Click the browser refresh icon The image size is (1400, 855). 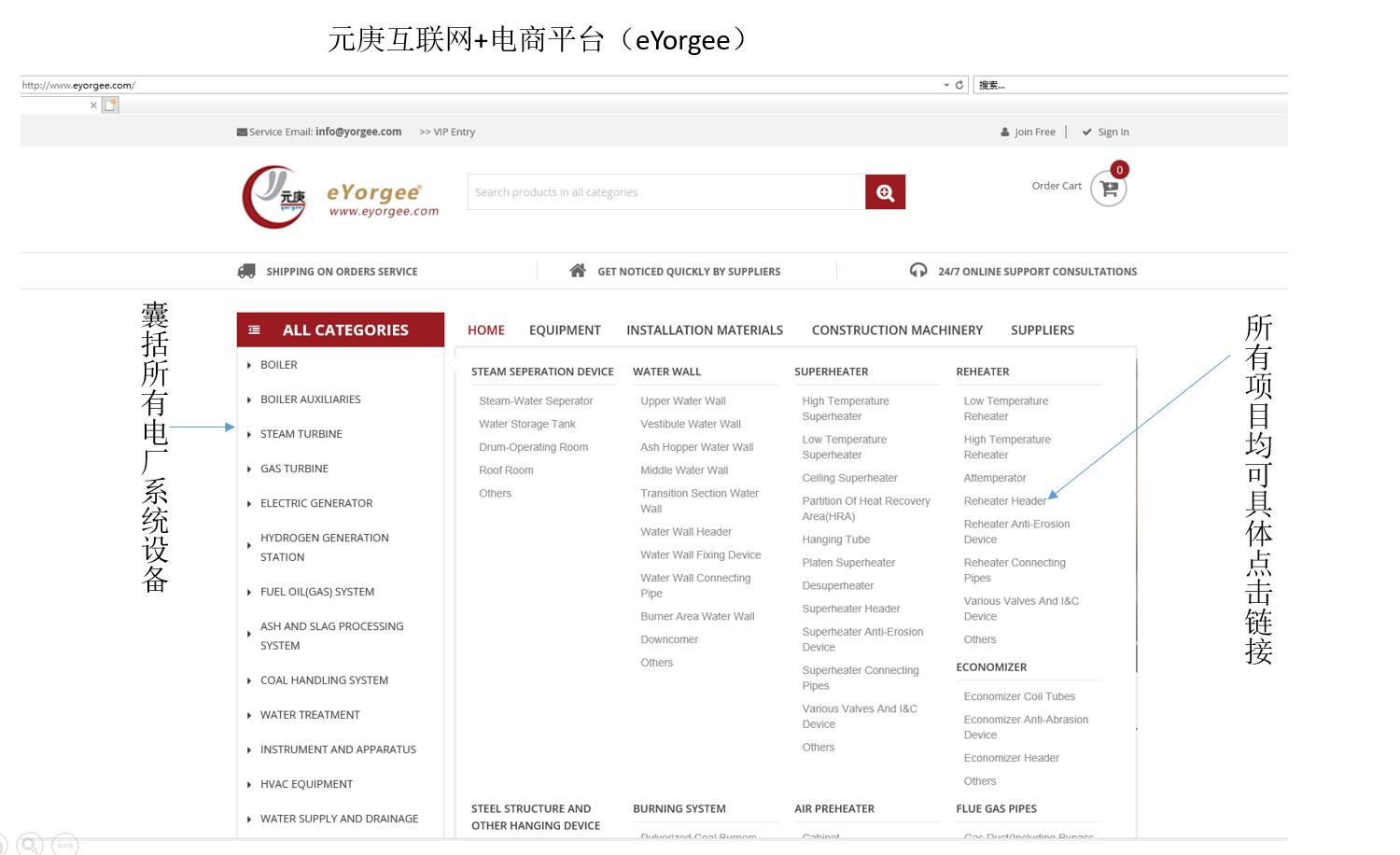tap(959, 85)
